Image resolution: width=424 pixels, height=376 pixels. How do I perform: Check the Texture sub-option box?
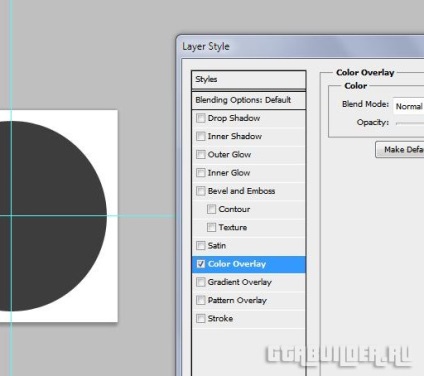coord(211,227)
